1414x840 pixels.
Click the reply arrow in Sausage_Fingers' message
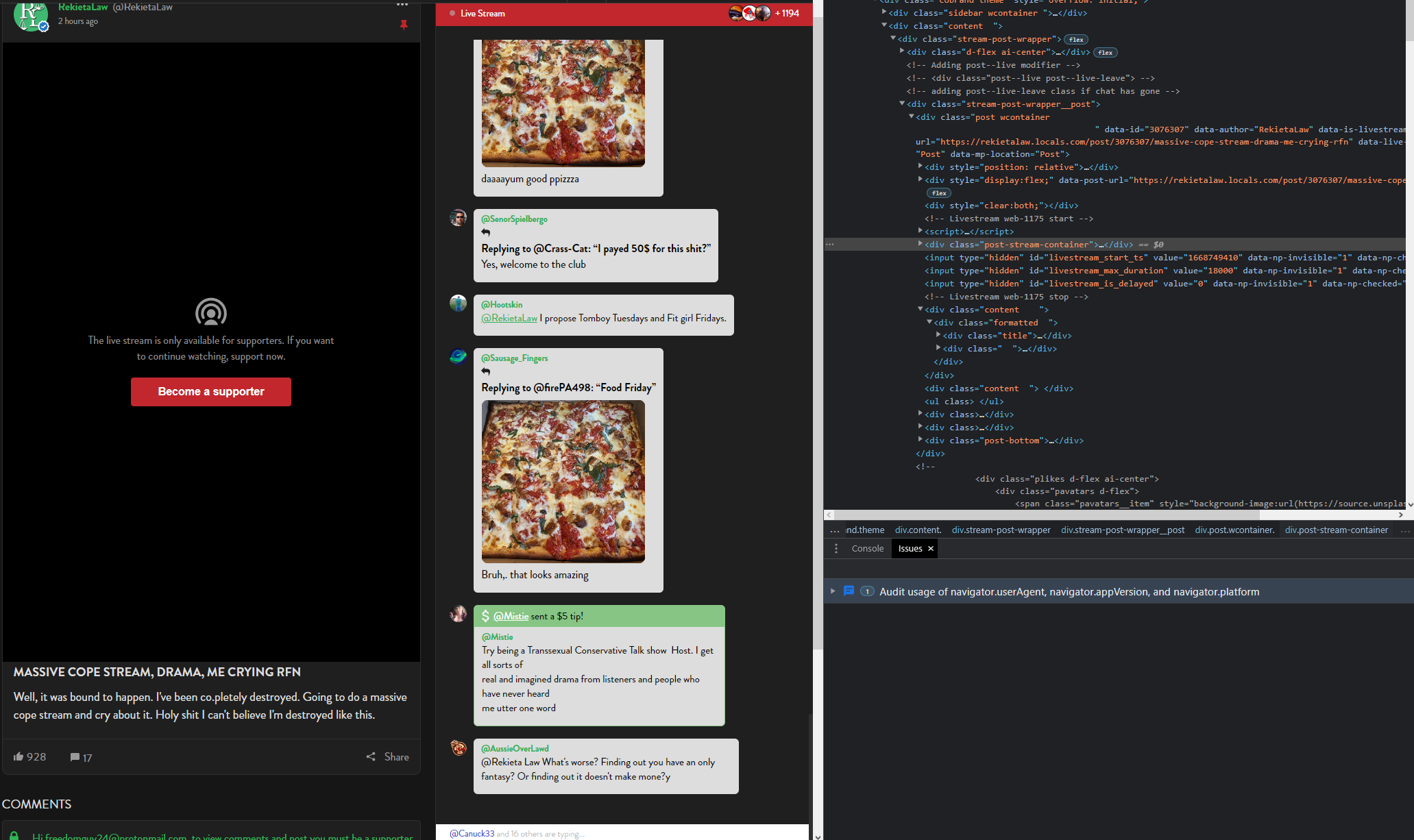pyautogui.click(x=486, y=372)
